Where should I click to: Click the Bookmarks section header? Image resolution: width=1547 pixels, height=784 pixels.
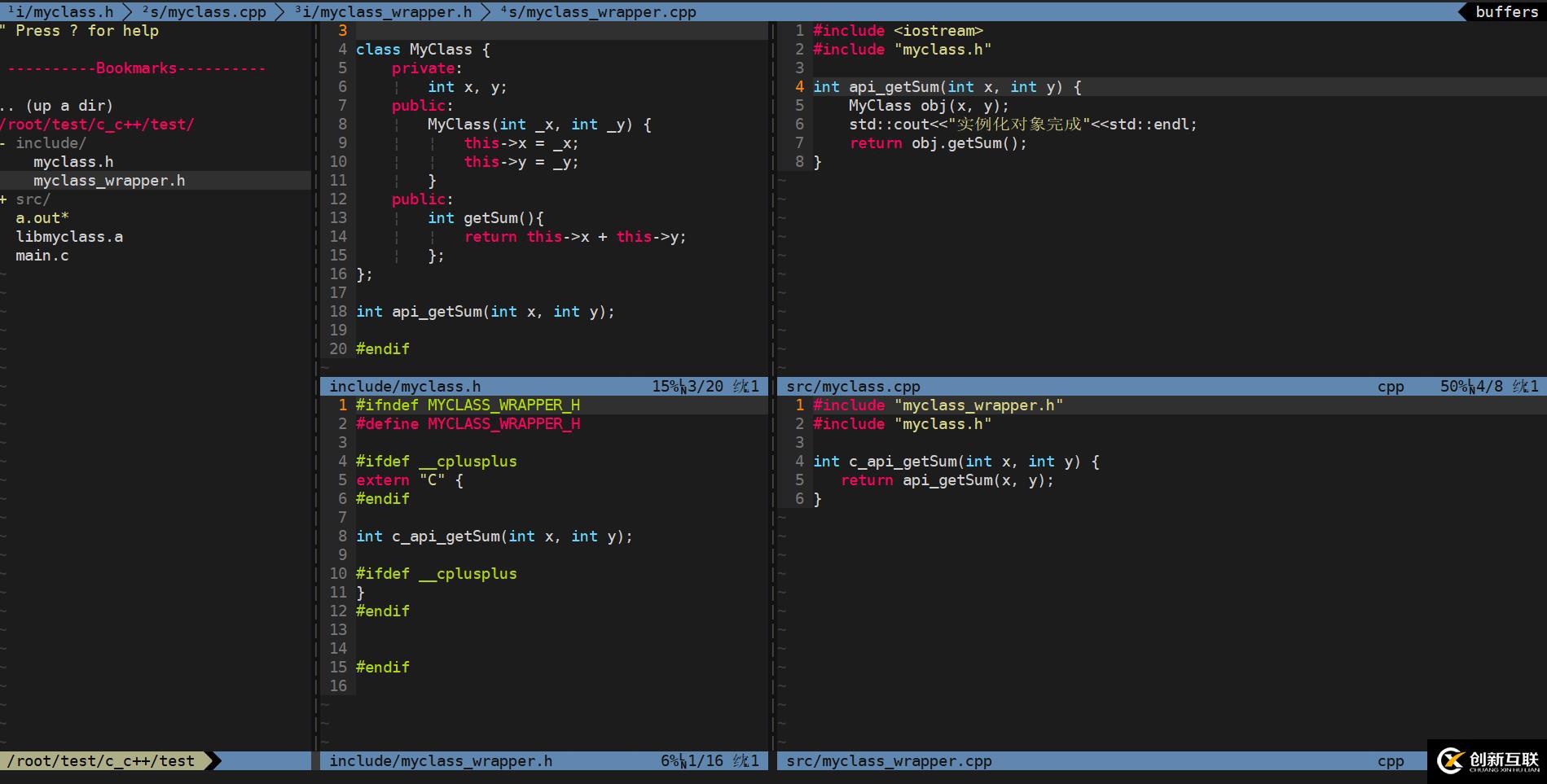pos(136,68)
